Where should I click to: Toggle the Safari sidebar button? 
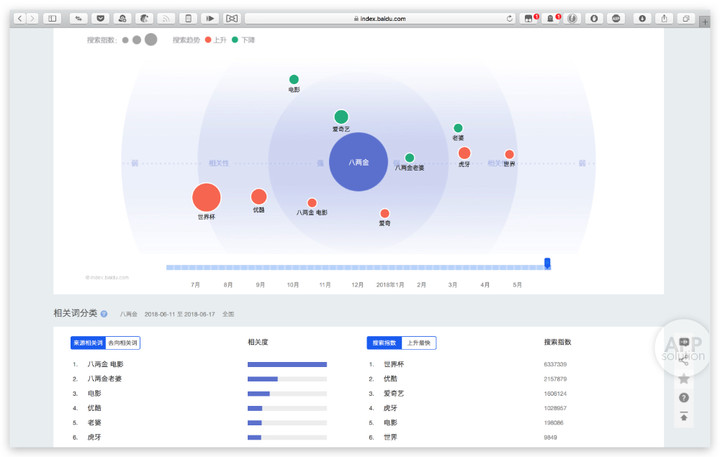click(x=52, y=18)
